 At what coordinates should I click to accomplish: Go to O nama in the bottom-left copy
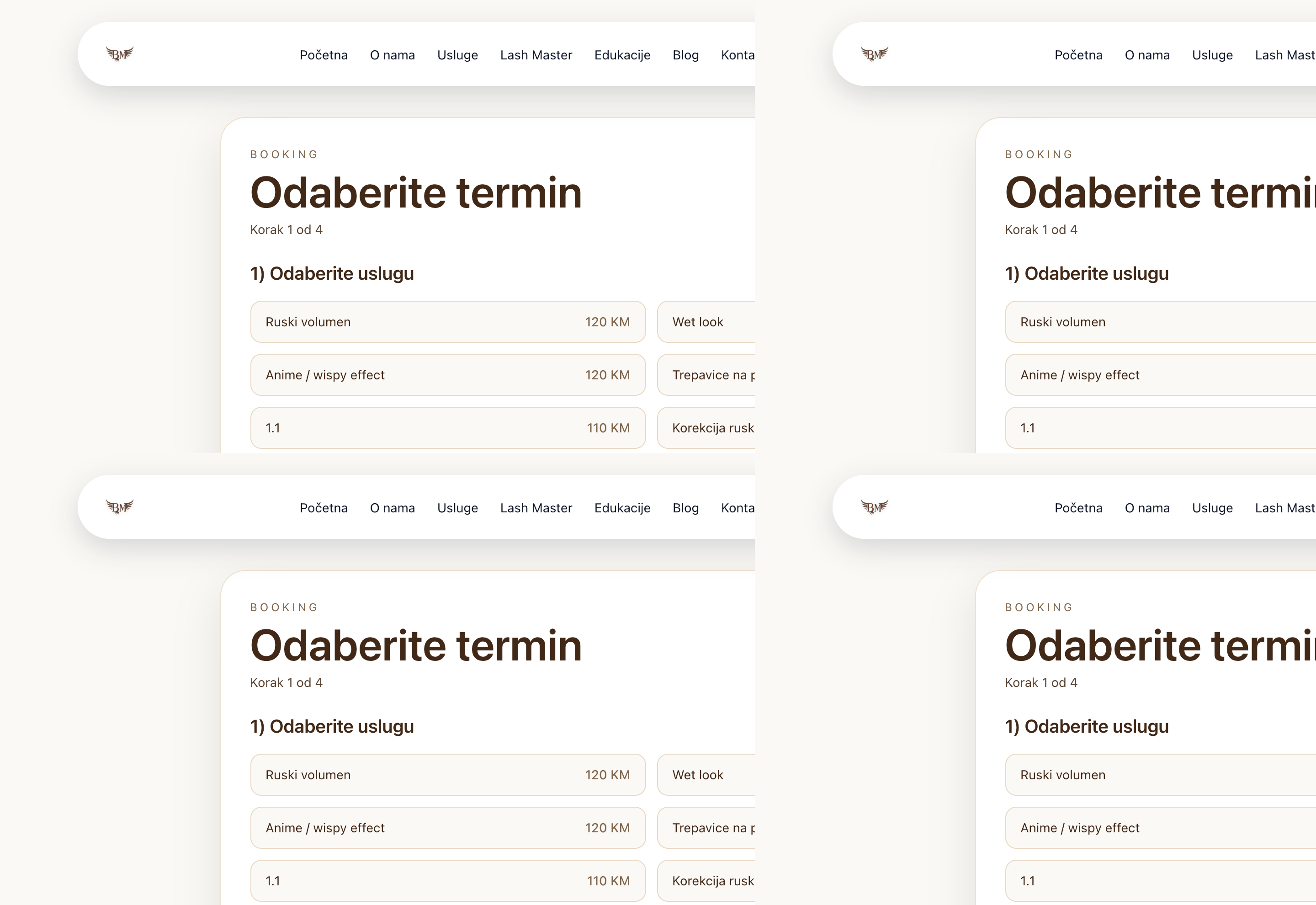point(392,508)
